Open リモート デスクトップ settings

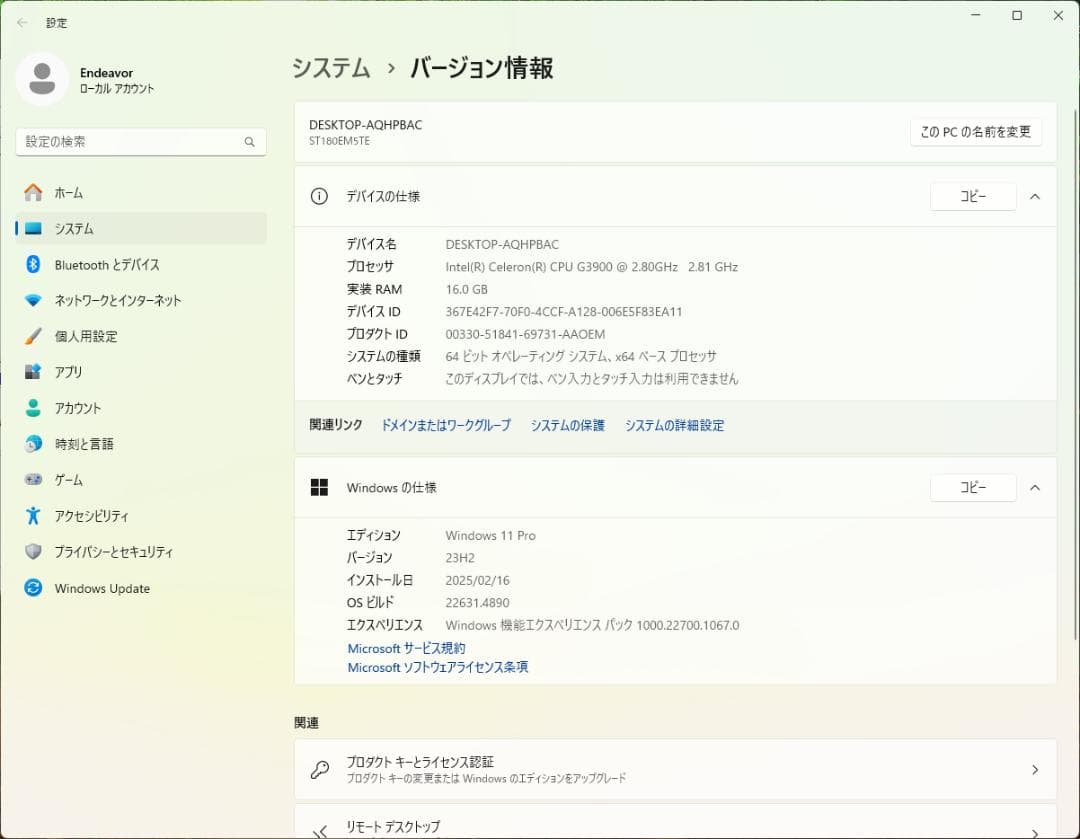tap(675, 826)
